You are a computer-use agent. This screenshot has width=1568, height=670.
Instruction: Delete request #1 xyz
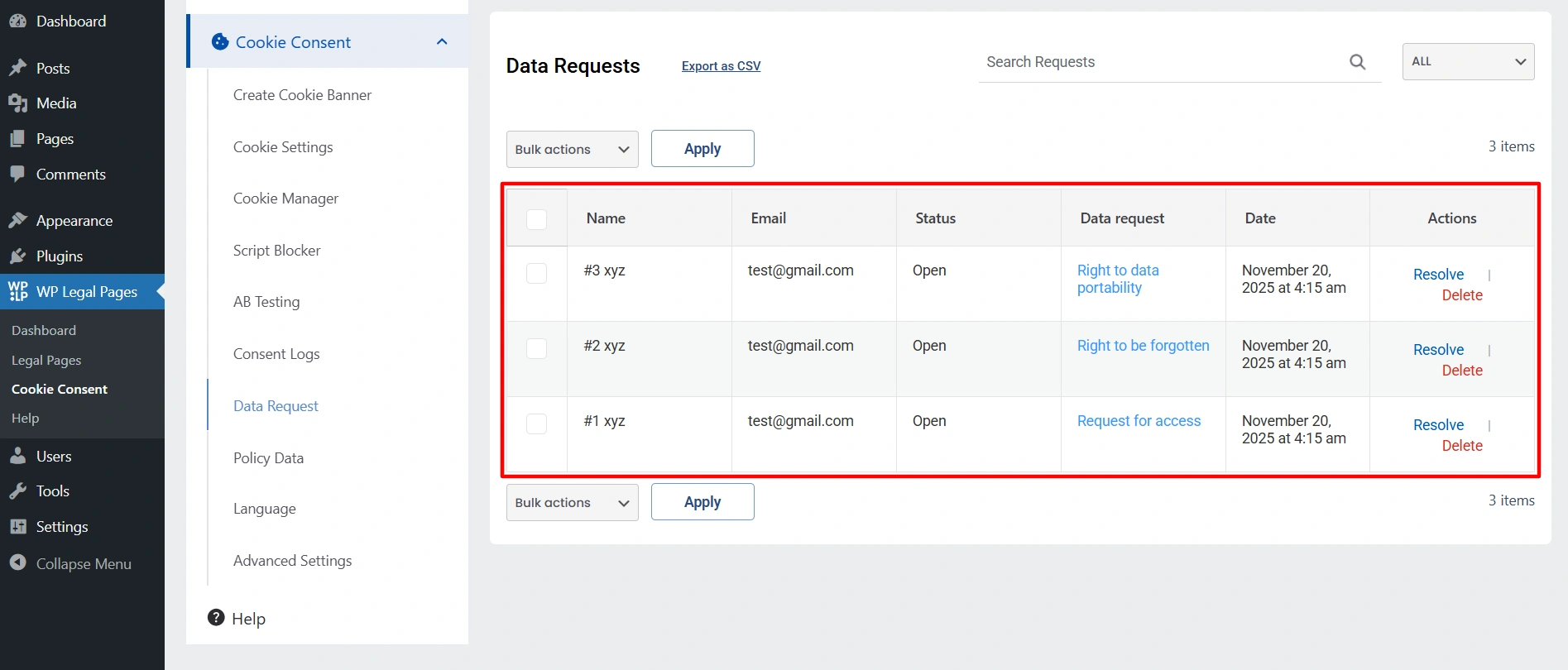pos(1462,446)
